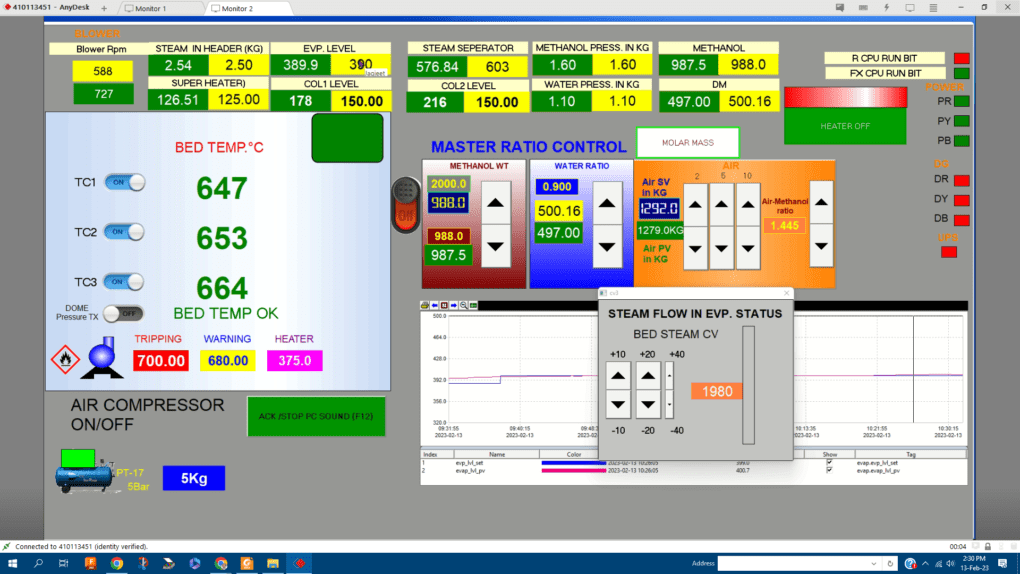Open notification center icon in taskbar

pyautogui.click(x=1002, y=564)
